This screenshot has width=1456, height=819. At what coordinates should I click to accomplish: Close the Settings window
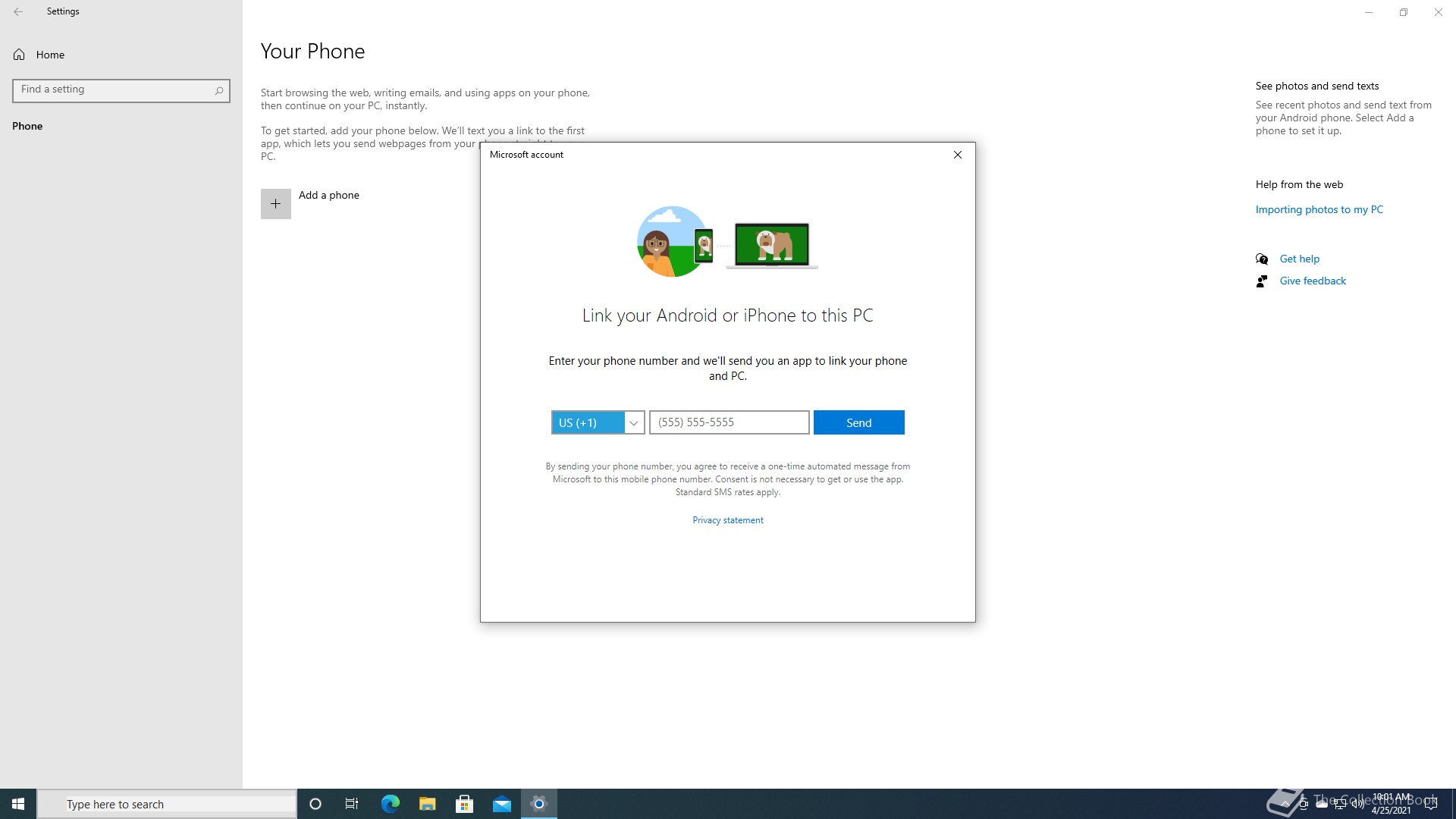[x=1439, y=12]
